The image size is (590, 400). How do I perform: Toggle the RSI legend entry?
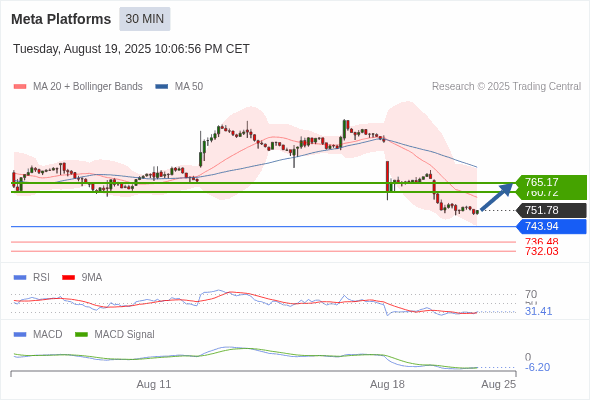(31, 277)
